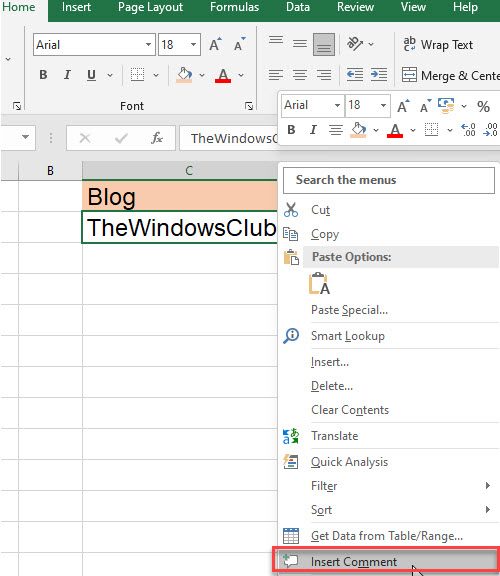Expand the Name Box dropdown
Screen dimensions: 500x576
coord(25,137)
